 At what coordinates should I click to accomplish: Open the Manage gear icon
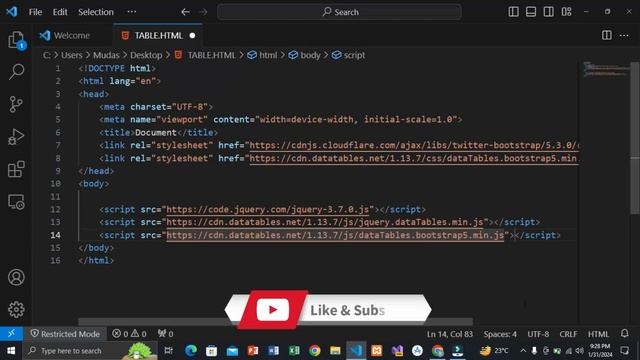16,309
